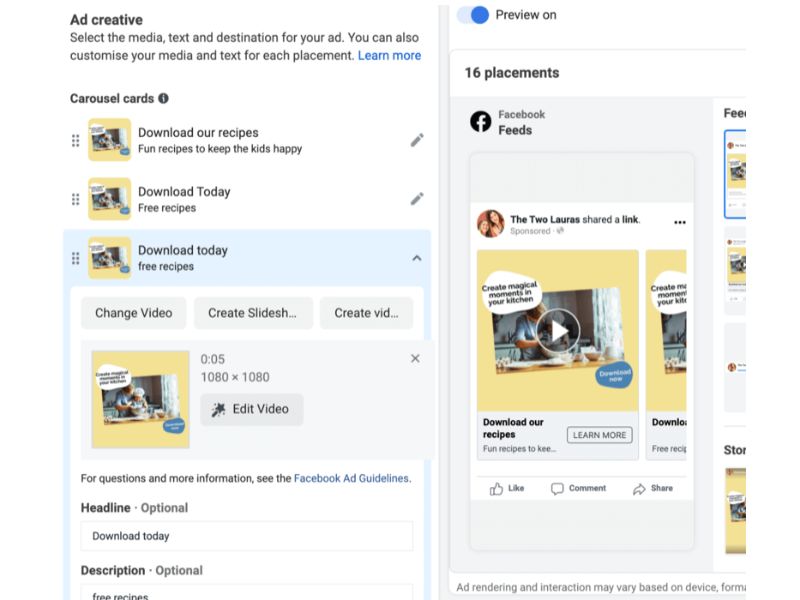Play the video in the ad preview
Viewport: 800px width, 600px height.
click(558, 331)
